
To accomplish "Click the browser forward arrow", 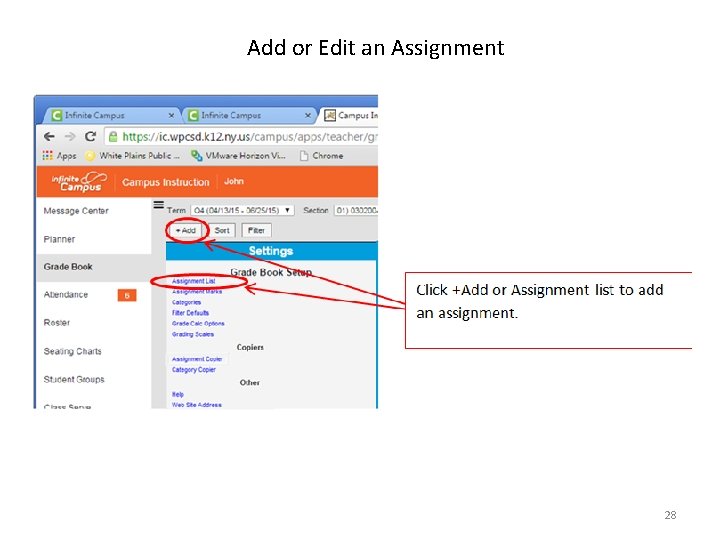I will click(x=70, y=136).
